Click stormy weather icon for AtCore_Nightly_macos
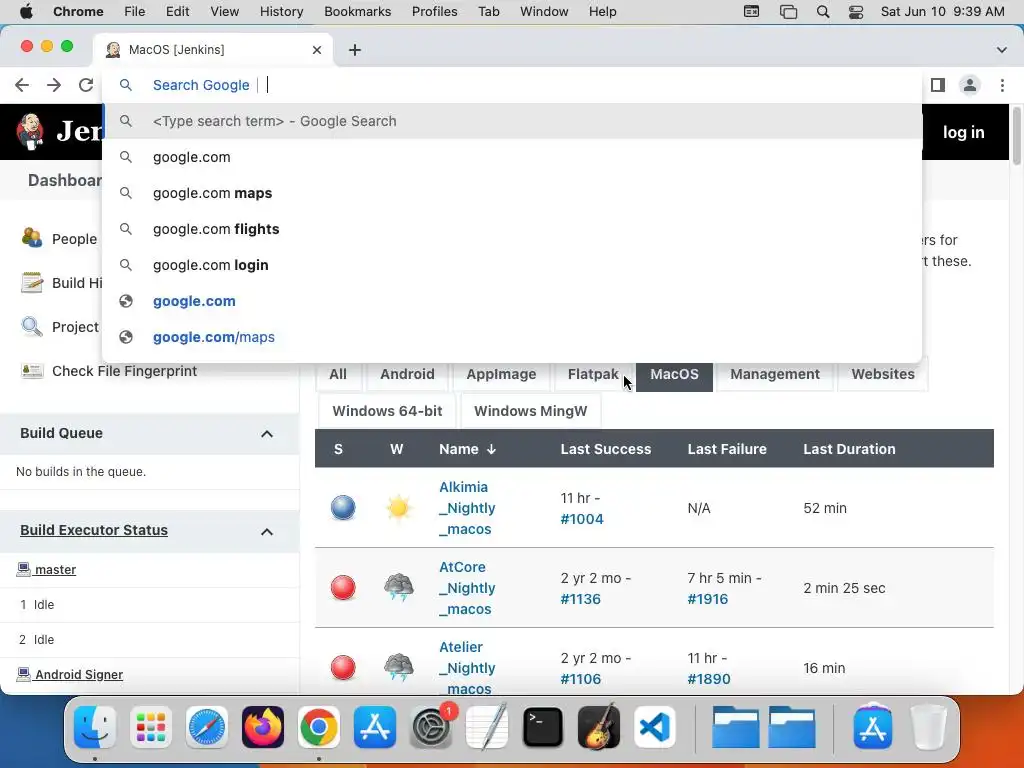Screen dimensions: 1024x768 [x=398, y=587]
